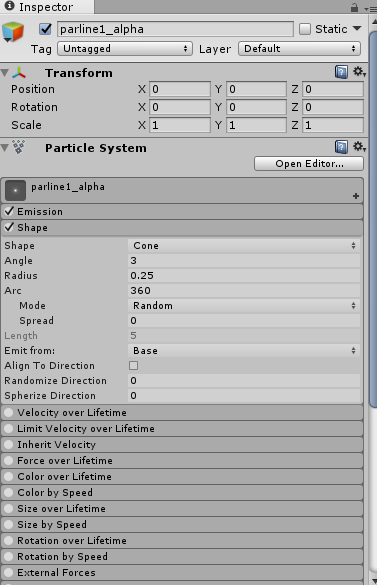The width and height of the screenshot is (377, 585).
Task: Collapse the Transform component foldout
Action: [5, 73]
